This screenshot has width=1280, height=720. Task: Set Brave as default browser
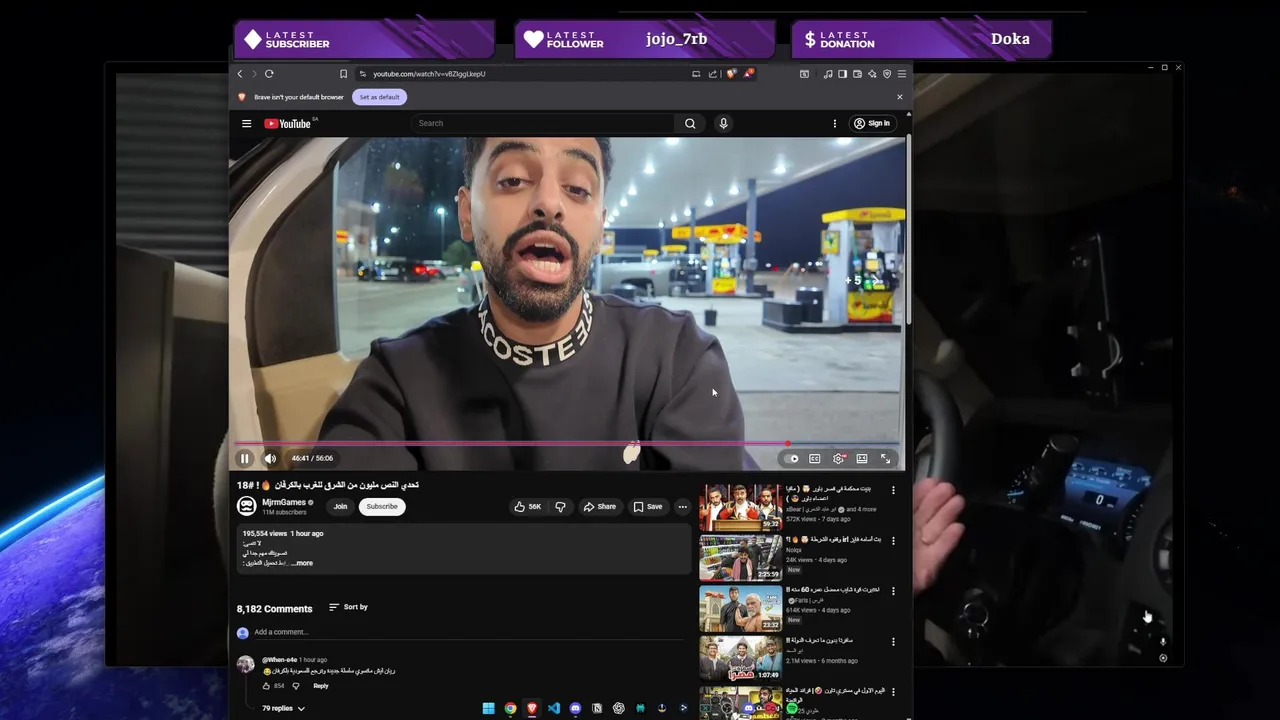click(379, 97)
